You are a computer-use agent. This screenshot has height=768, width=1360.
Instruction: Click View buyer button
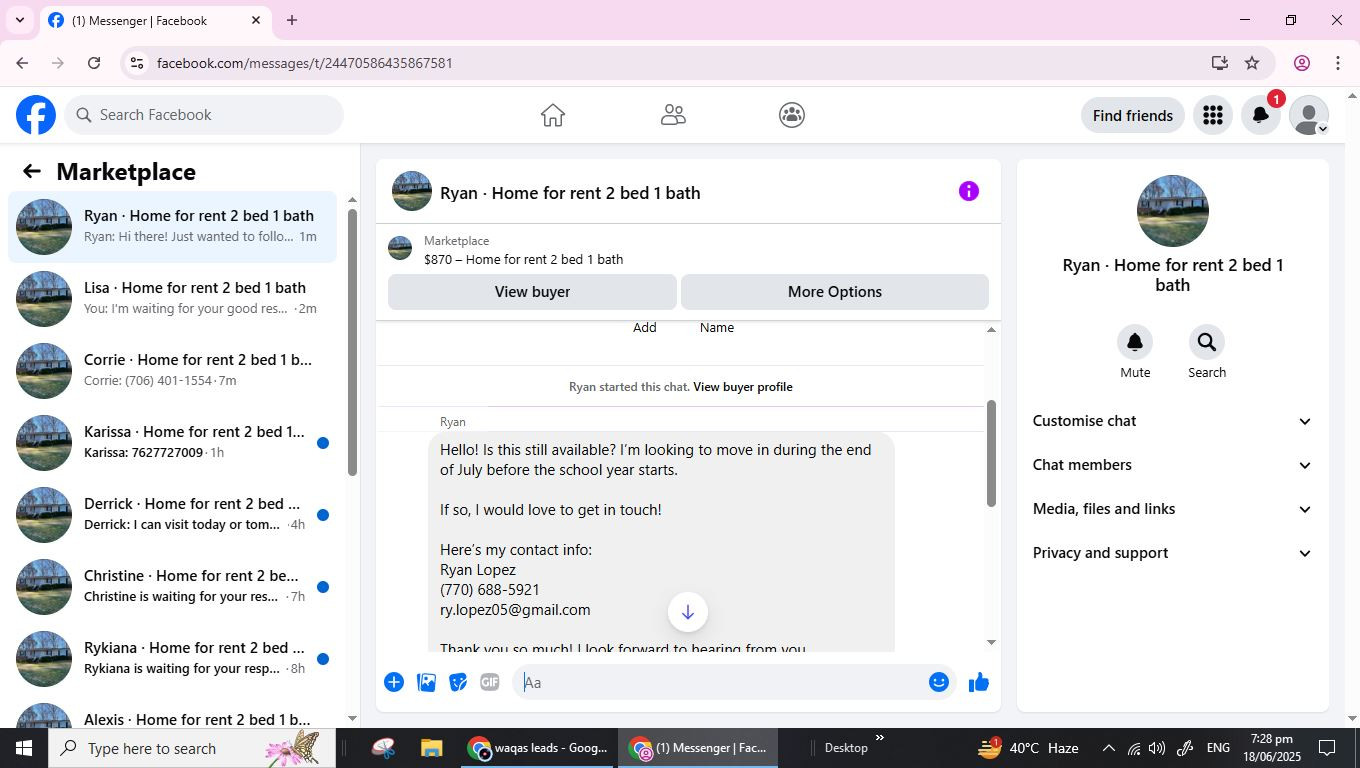pos(532,292)
